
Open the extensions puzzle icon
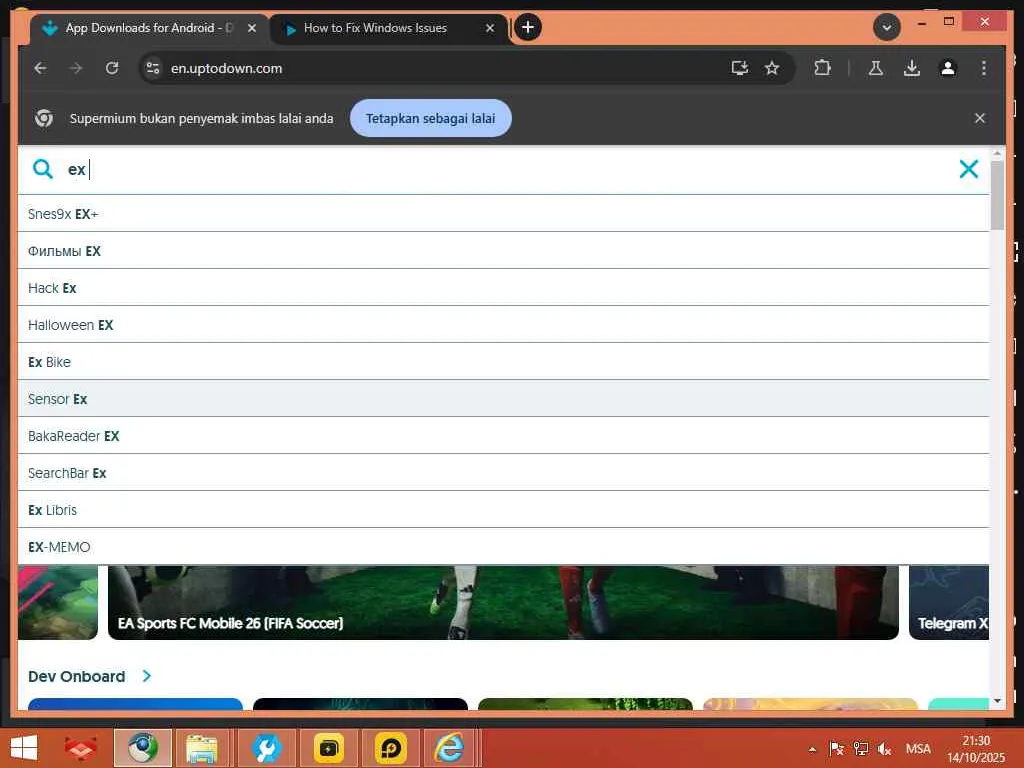(822, 68)
